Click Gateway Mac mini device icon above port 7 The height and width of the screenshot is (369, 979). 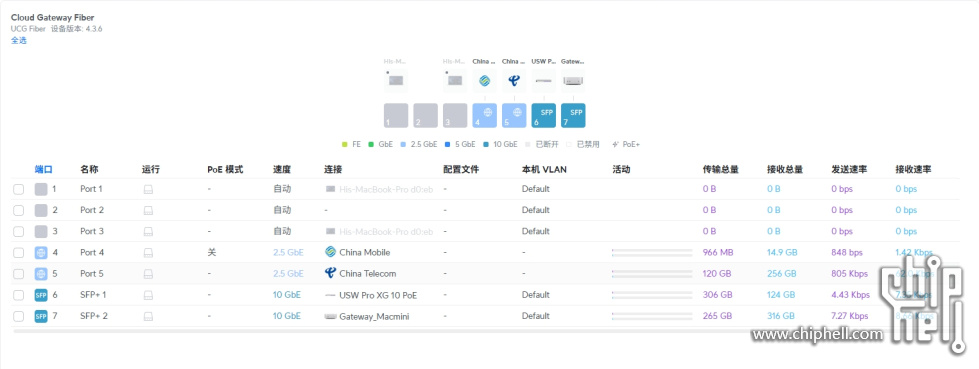click(x=573, y=81)
